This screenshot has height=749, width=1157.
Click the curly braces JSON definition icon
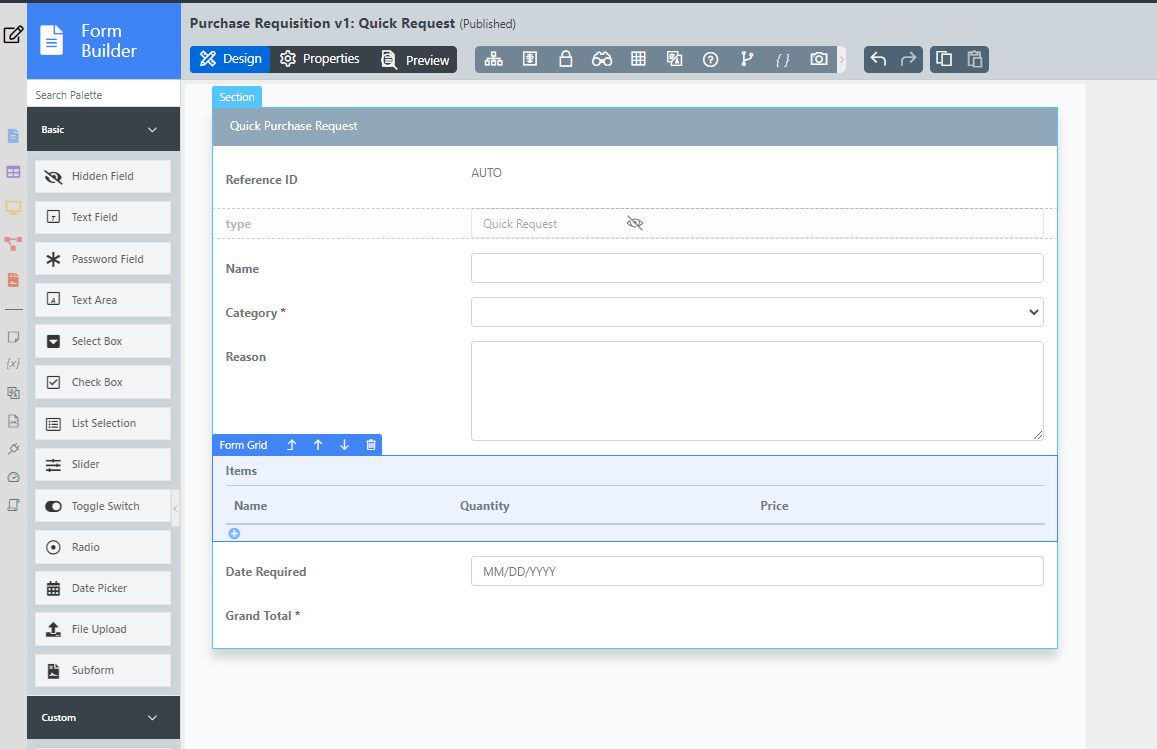pyautogui.click(x=782, y=60)
